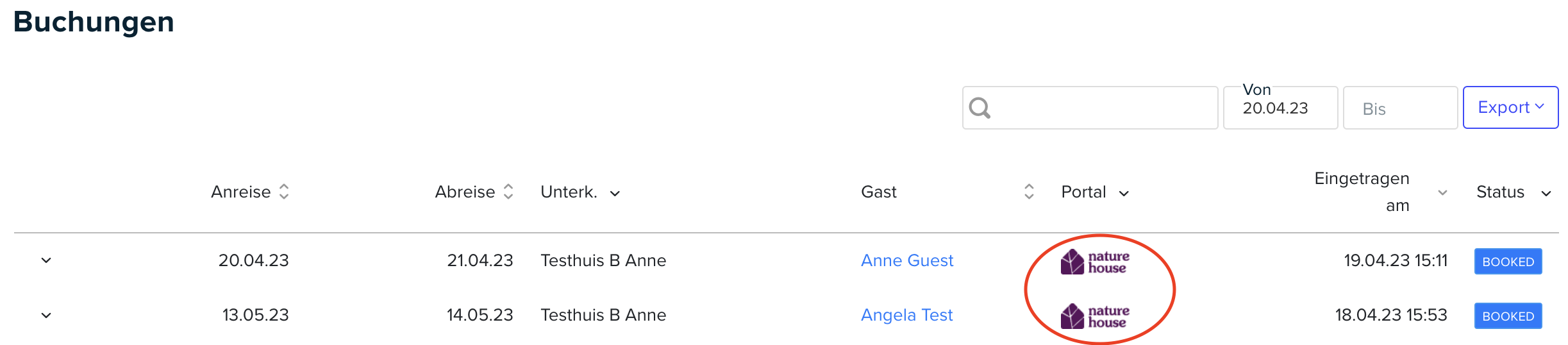This screenshot has height=345, width=1568.
Task: Expand the 20.04.23 booking row
Action: (x=46, y=260)
